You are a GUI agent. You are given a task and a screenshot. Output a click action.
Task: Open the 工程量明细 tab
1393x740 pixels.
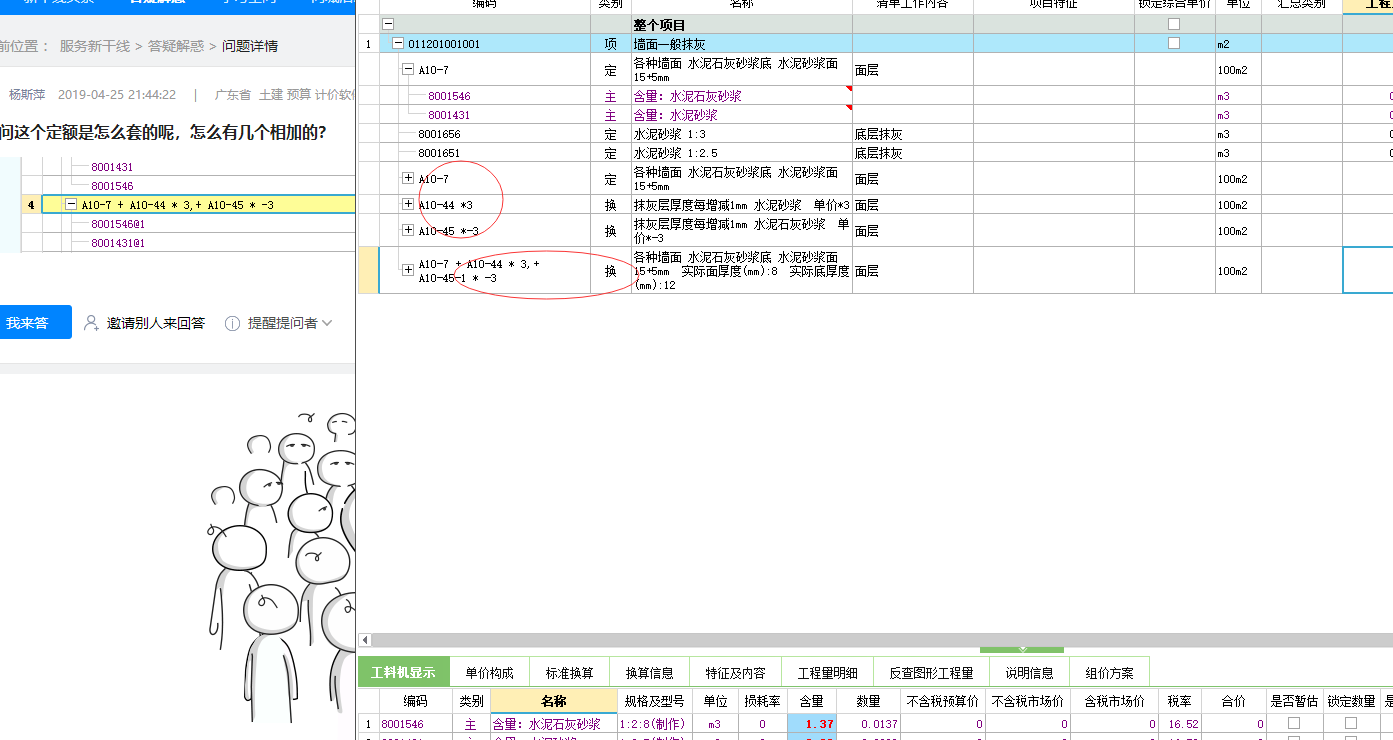click(x=828, y=673)
